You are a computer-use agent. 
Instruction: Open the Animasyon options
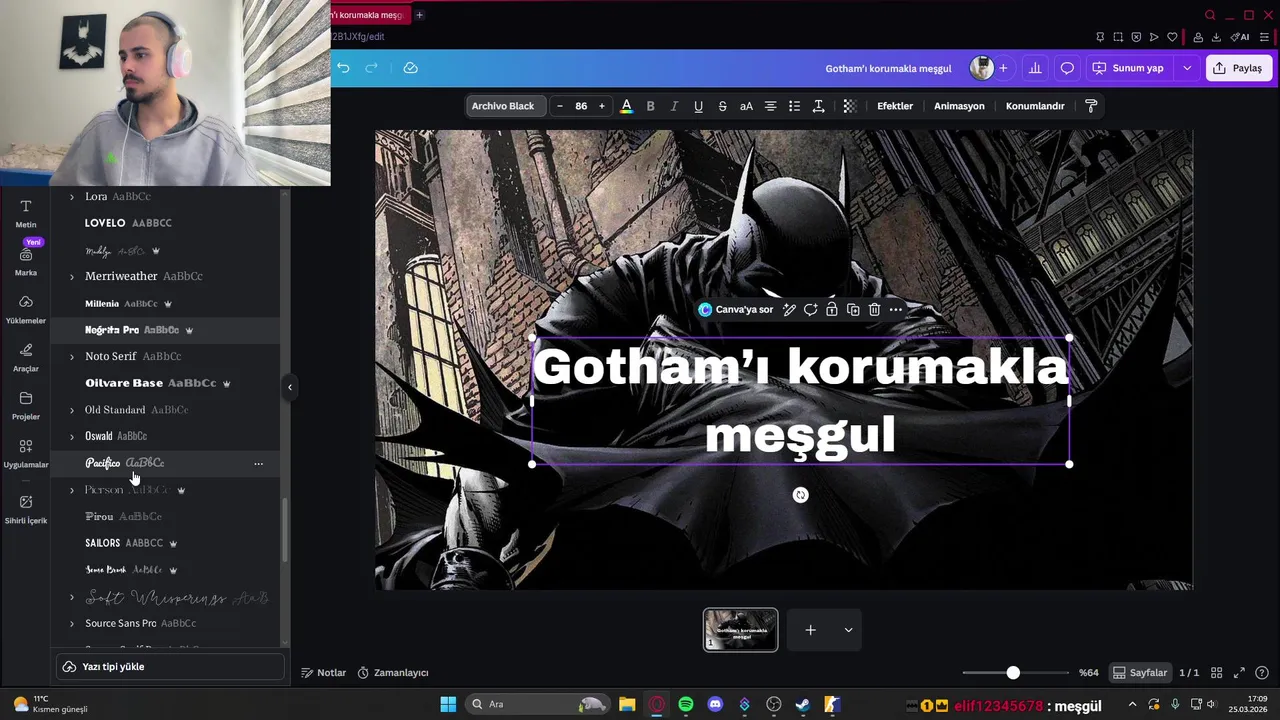click(x=959, y=106)
